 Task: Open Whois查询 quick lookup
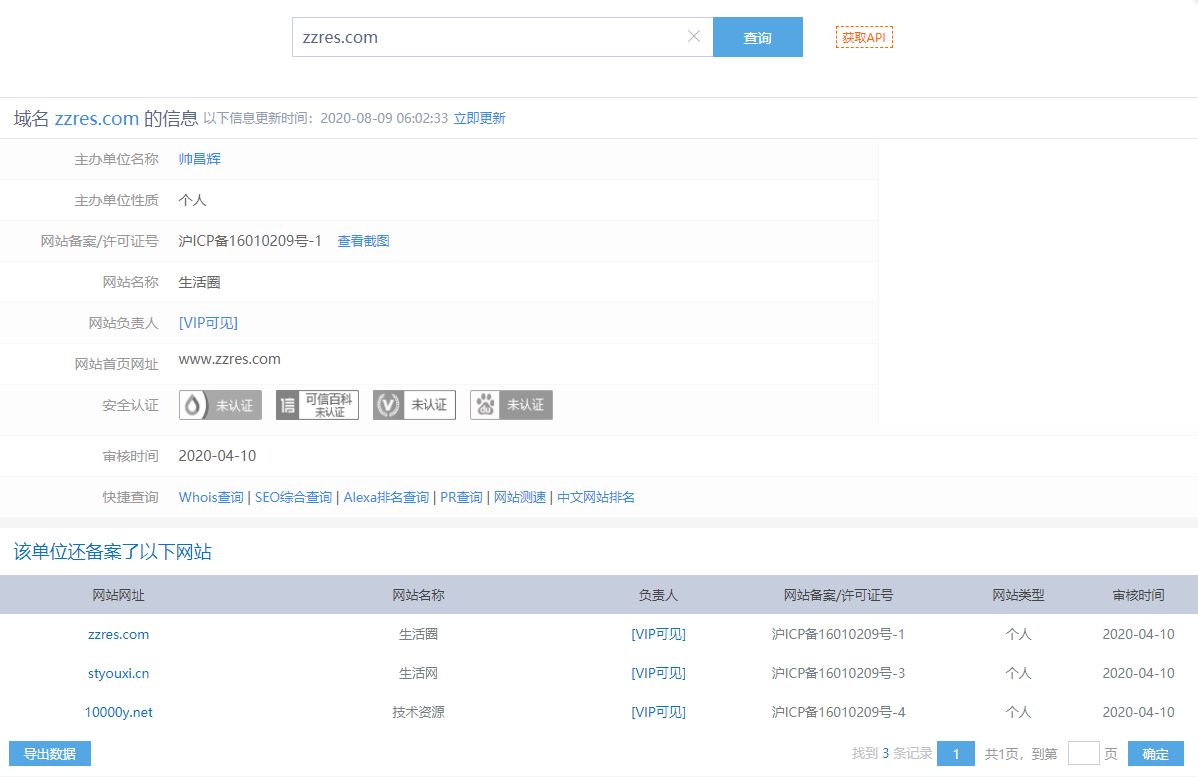point(211,497)
